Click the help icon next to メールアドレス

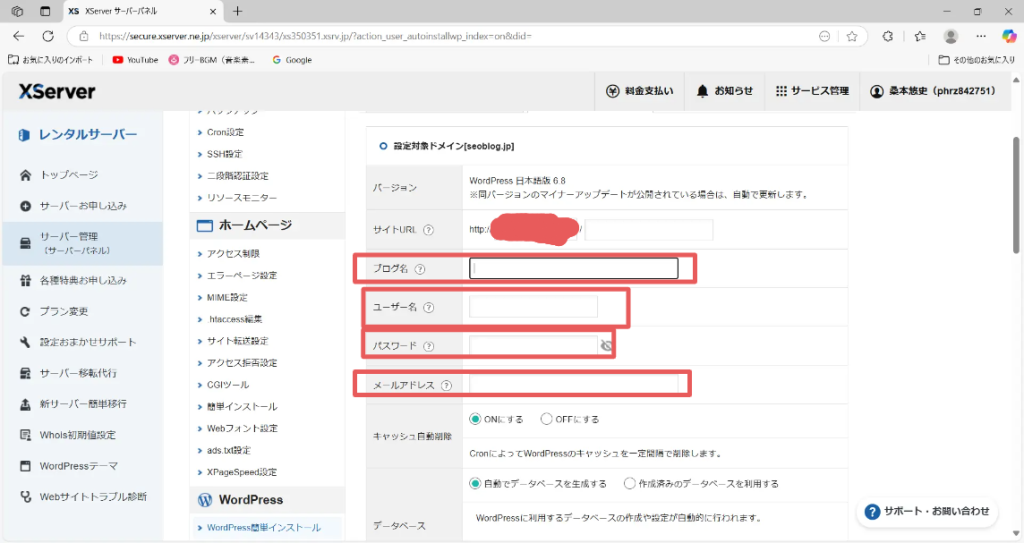(446, 386)
